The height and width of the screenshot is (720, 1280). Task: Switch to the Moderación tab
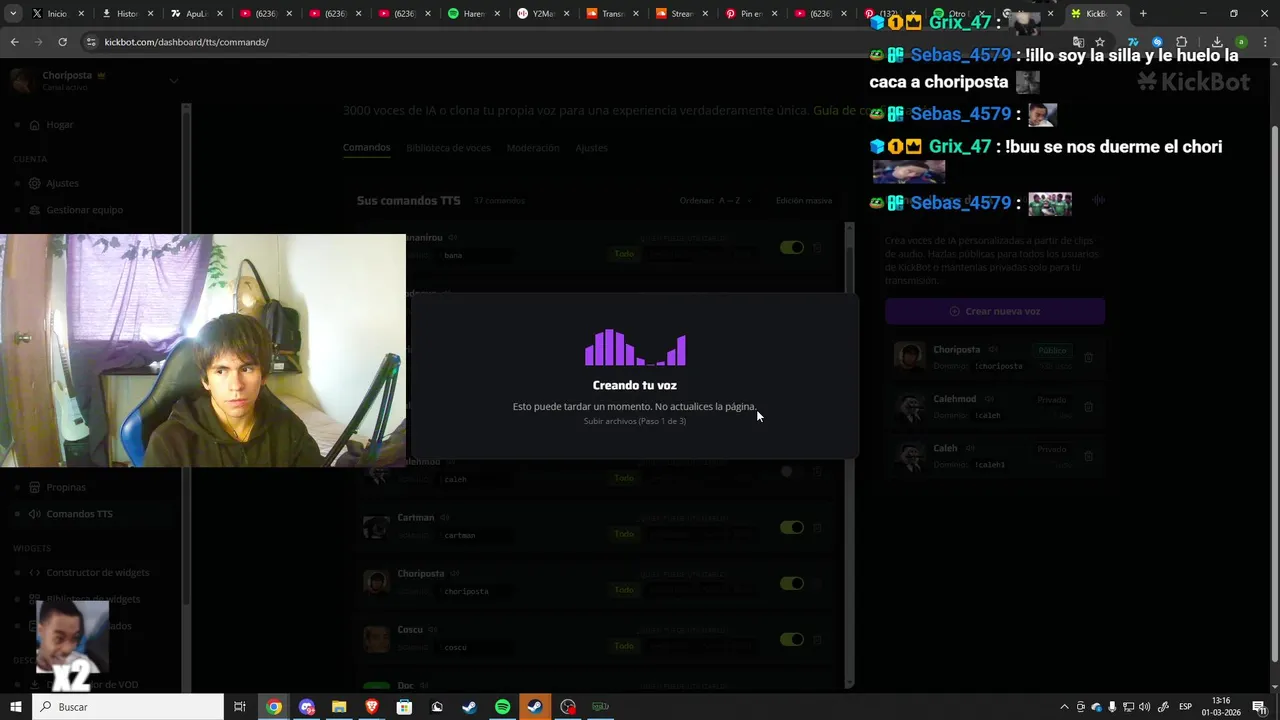click(533, 148)
